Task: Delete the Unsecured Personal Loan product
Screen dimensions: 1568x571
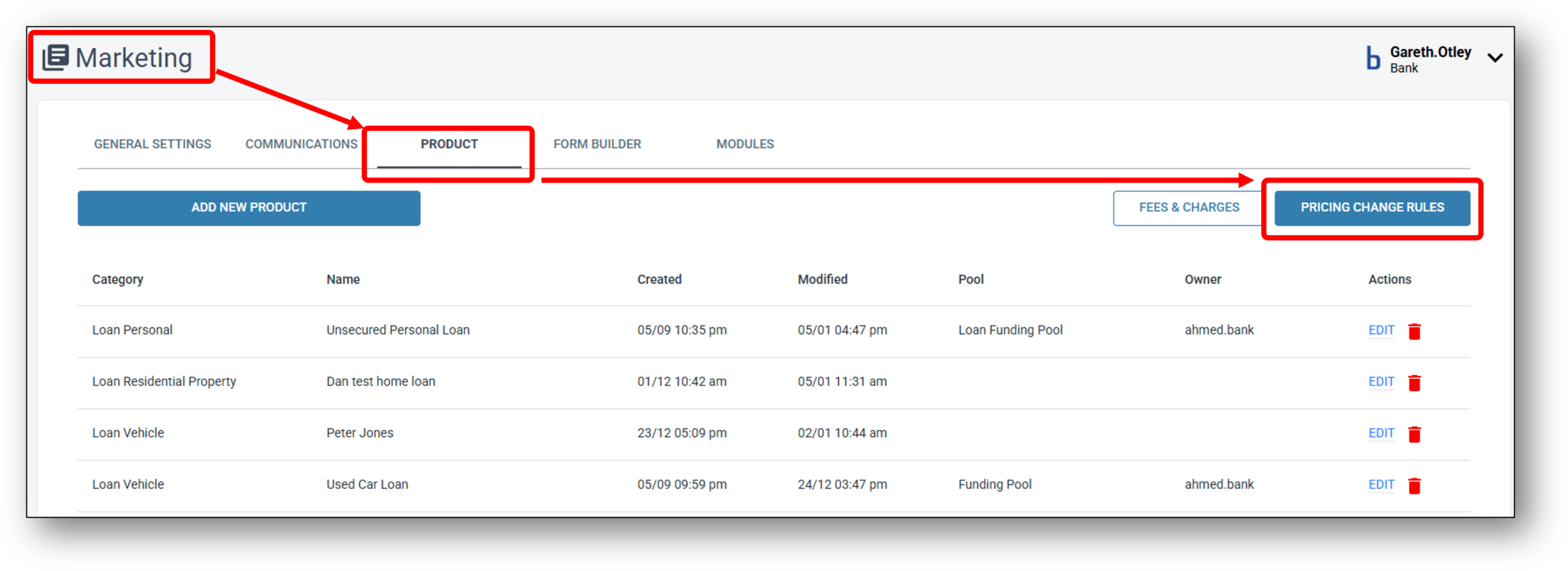Action: [1414, 331]
